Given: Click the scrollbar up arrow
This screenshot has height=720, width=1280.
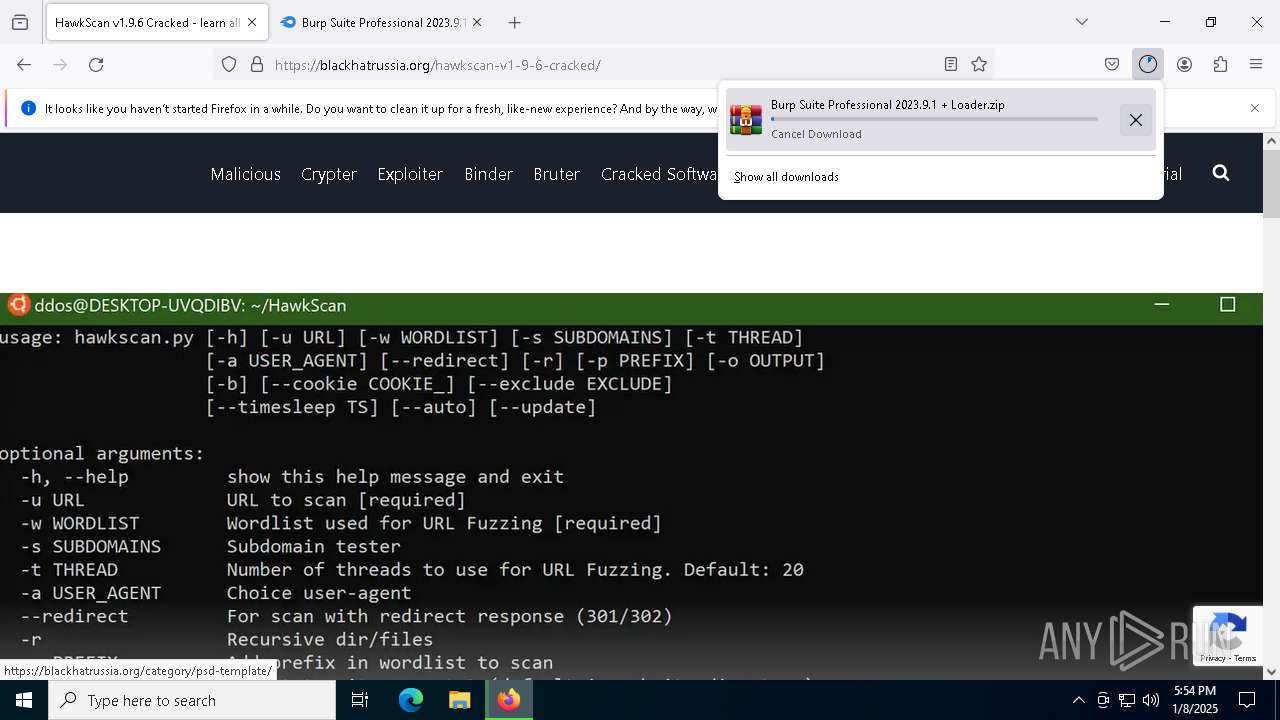Looking at the screenshot, I should pyautogui.click(x=1271, y=141).
